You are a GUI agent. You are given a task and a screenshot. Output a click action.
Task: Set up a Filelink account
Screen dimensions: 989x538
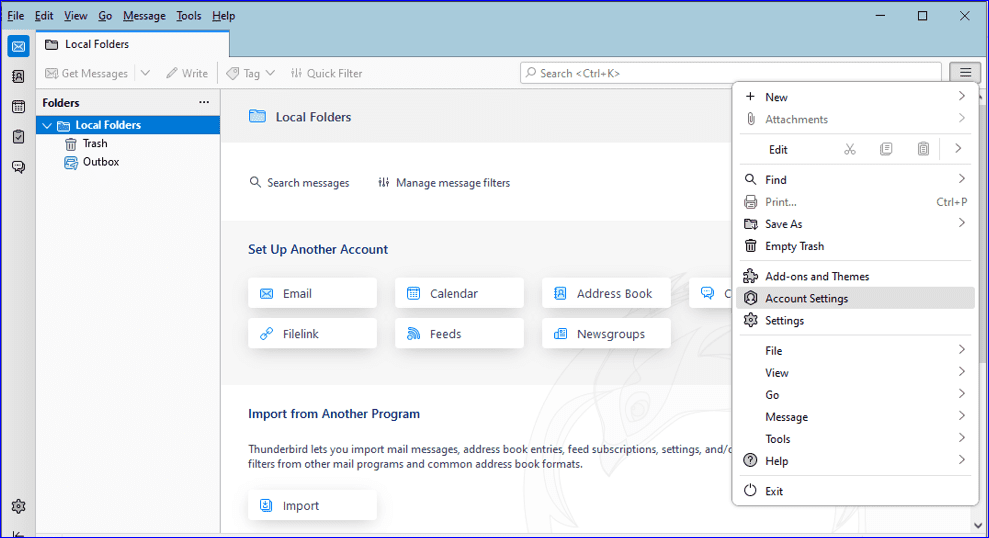click(x=312, y=334)
